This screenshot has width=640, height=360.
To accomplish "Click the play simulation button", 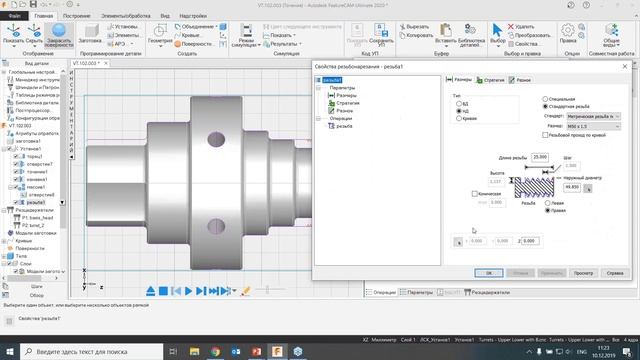I will point(188,291).
